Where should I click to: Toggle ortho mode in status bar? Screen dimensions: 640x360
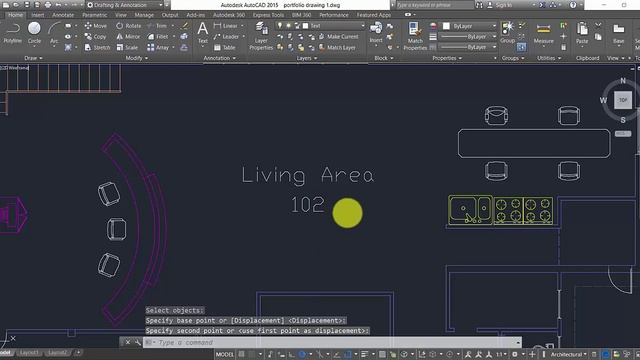(x=292, y=354)
